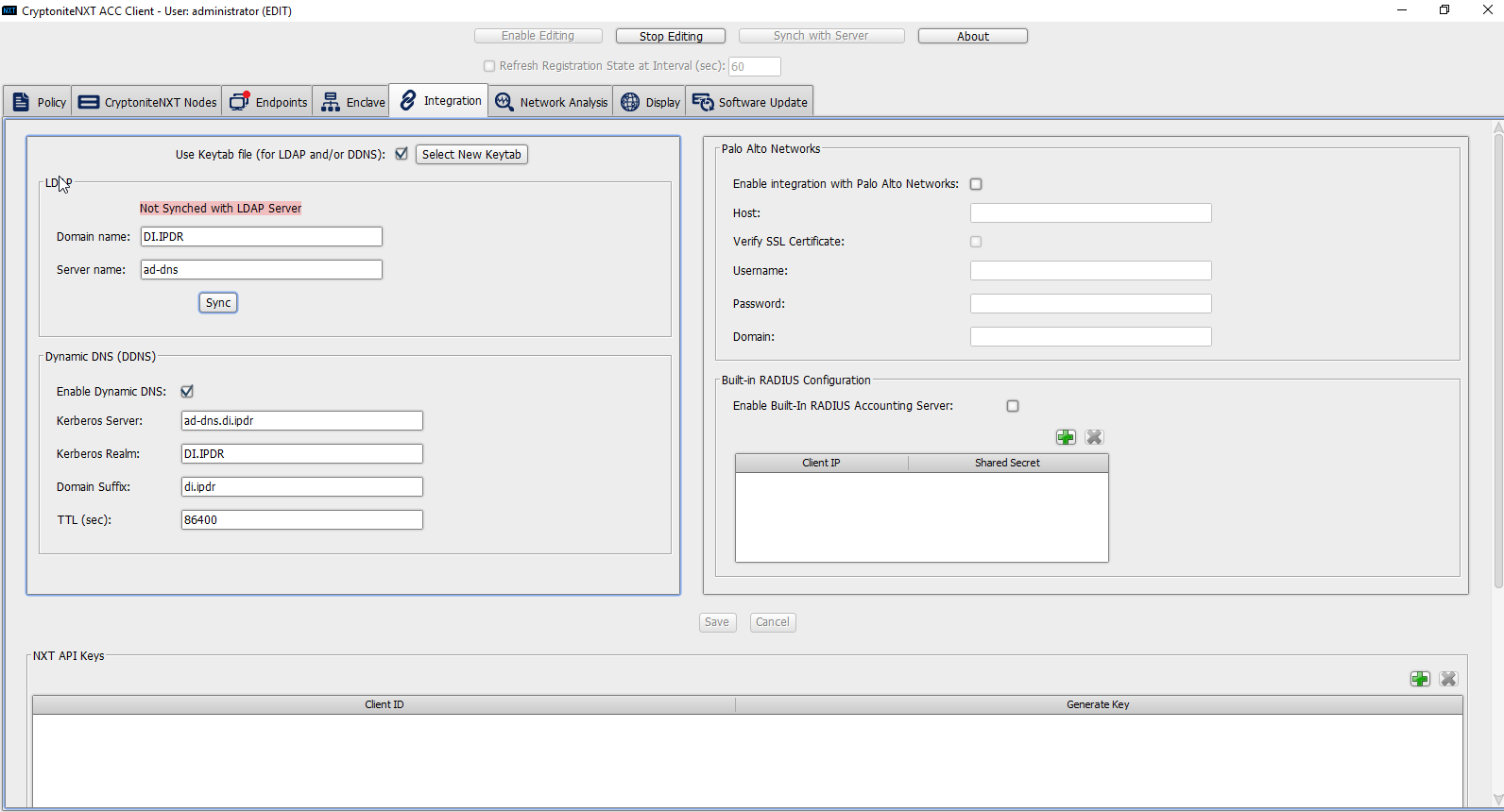Click the LDAP Server name field
The height and width of the screenshot is (812, 1504).
click(x=262, y=269)
